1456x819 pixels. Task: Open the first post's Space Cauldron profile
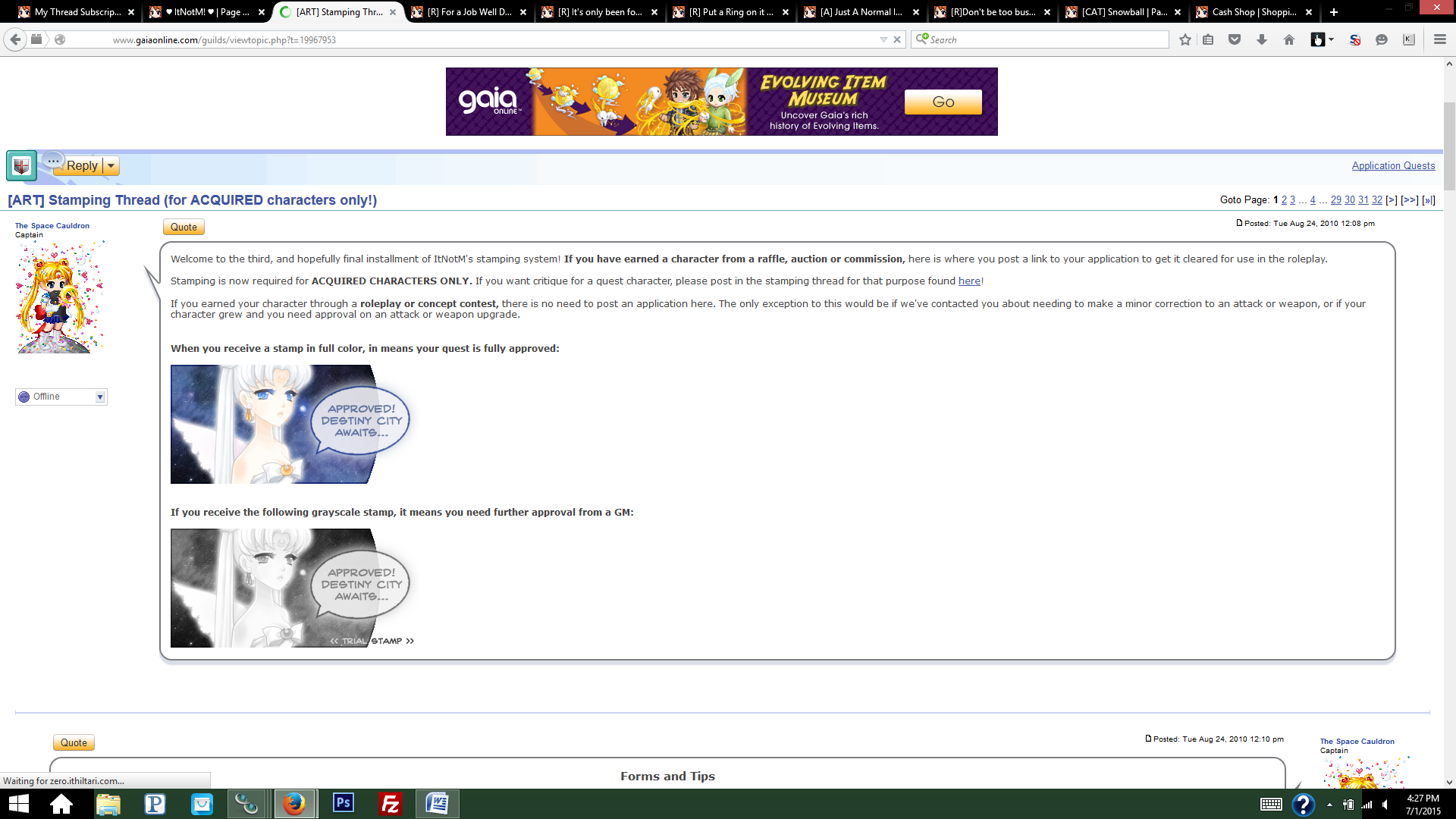52,226
